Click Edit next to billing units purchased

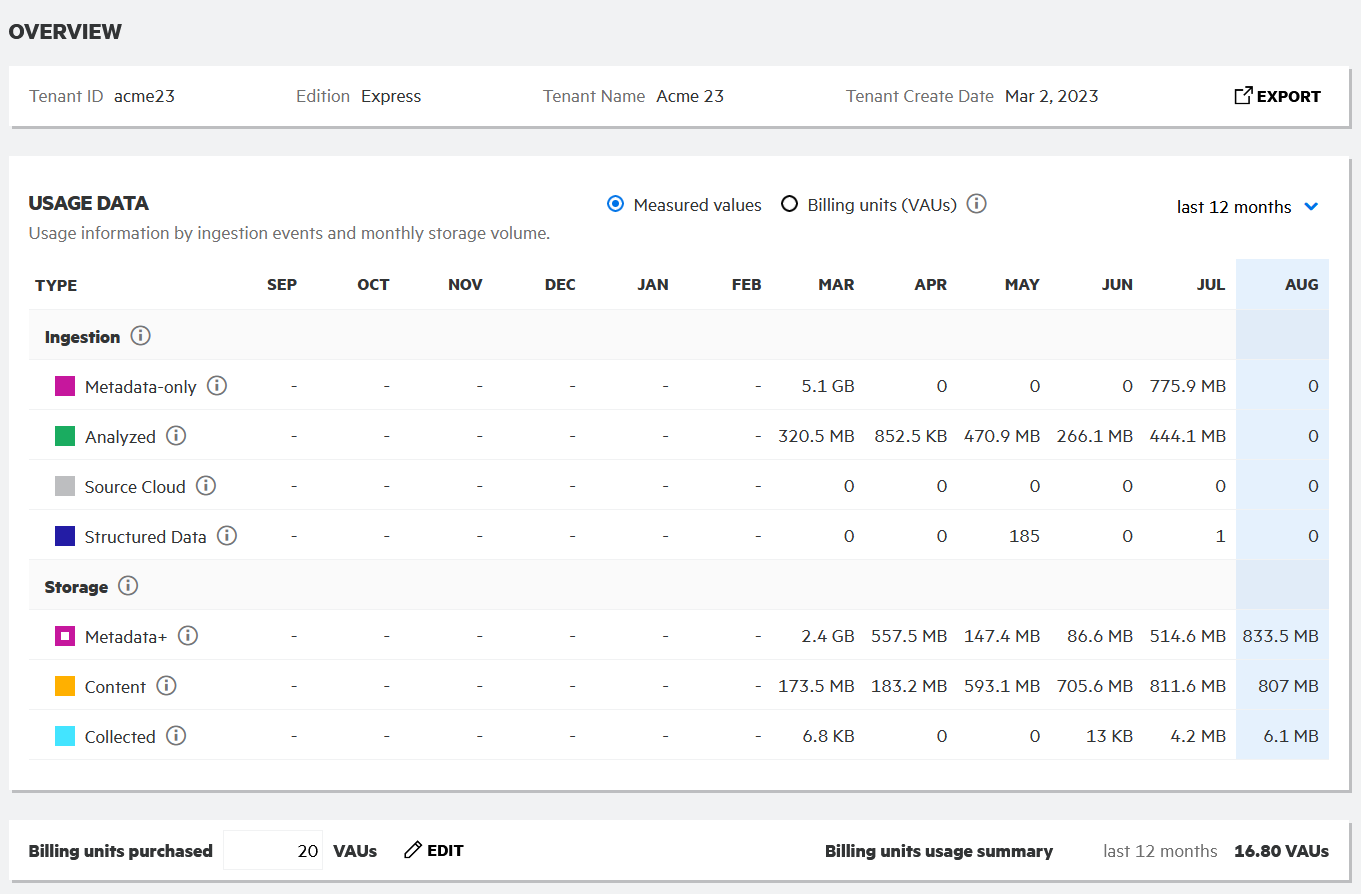[x=434, y=851]
